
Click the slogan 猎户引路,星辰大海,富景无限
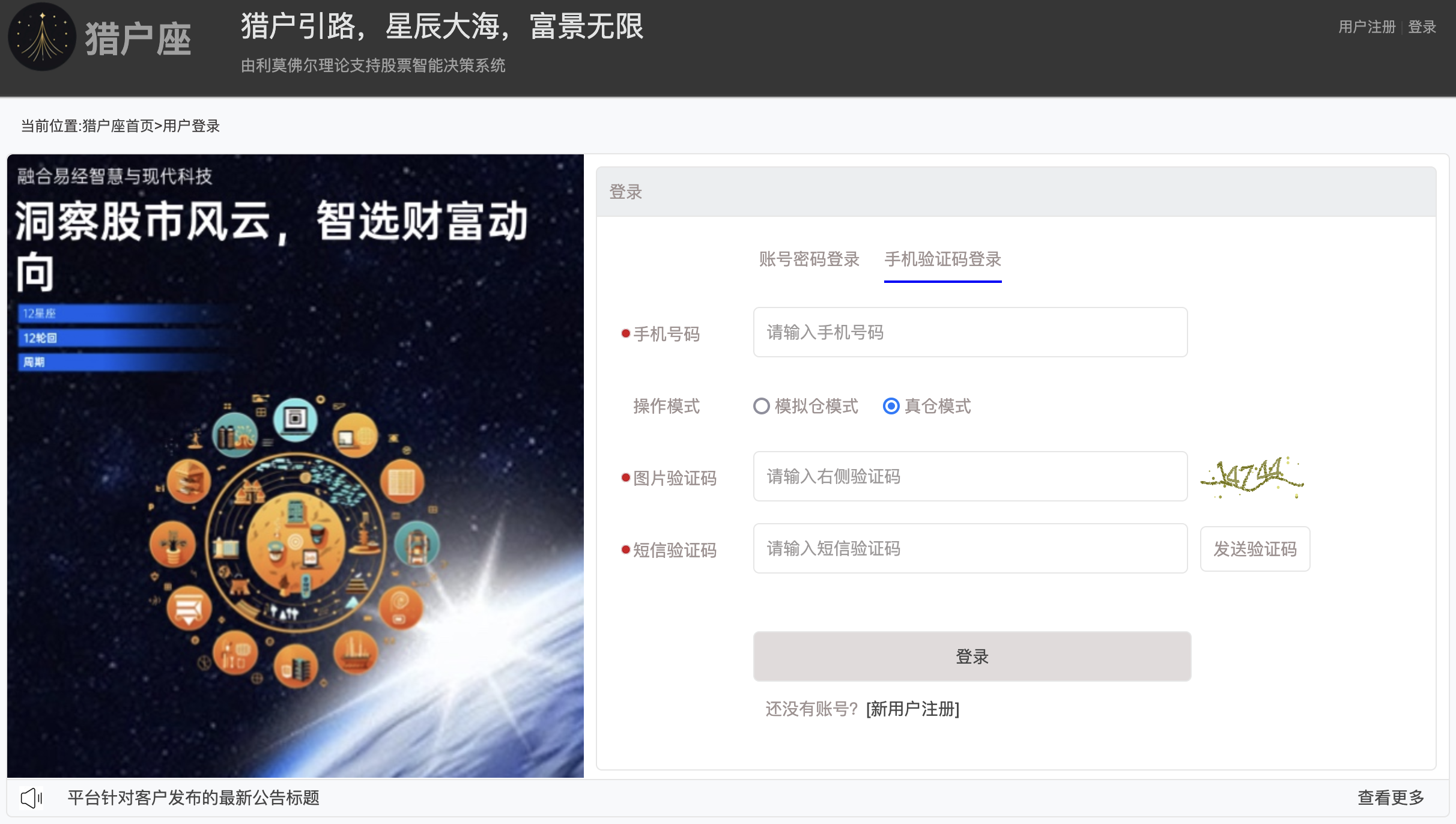(x=442, y=27)
